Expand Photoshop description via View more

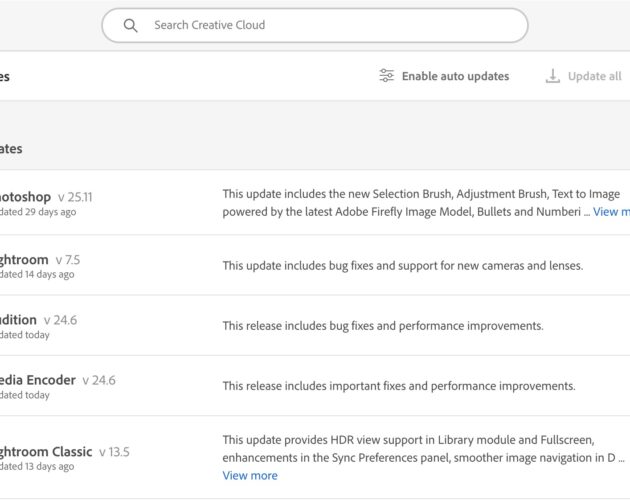611,212
